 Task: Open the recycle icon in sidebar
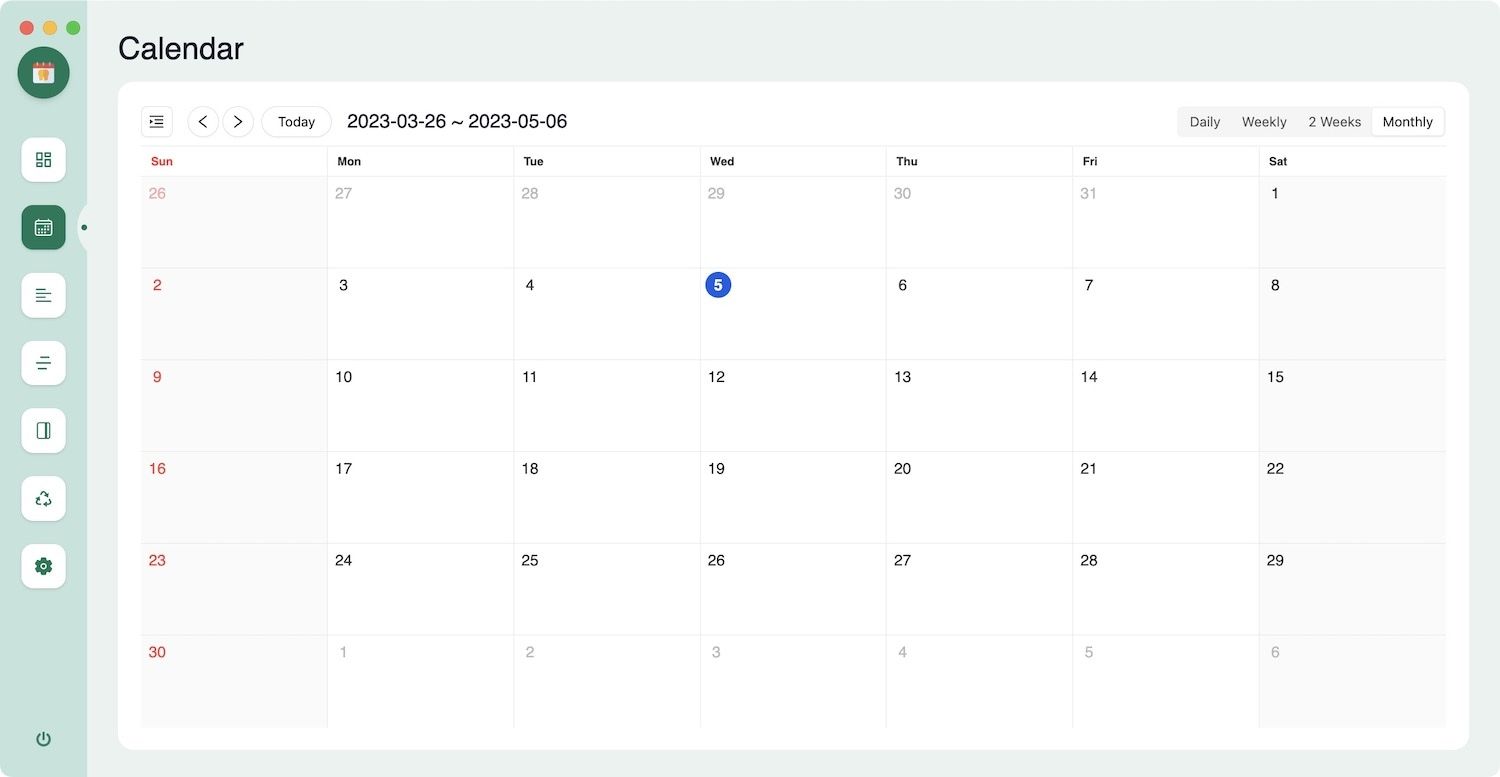[x=43, y=498]
